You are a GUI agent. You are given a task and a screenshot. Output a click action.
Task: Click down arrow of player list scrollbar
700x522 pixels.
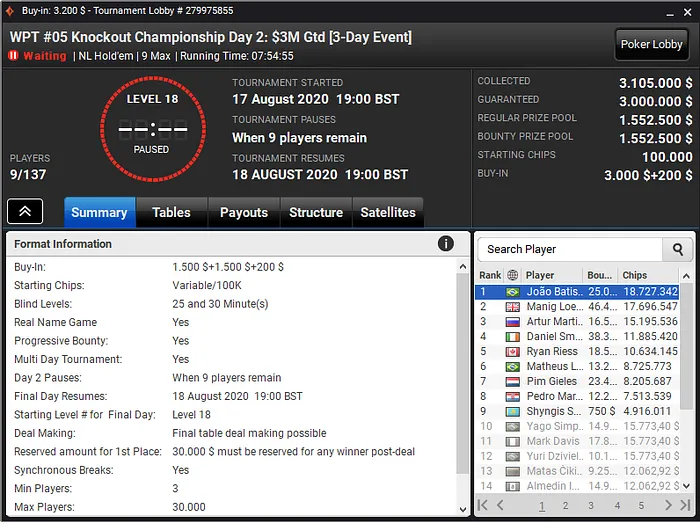coord(687,486)
